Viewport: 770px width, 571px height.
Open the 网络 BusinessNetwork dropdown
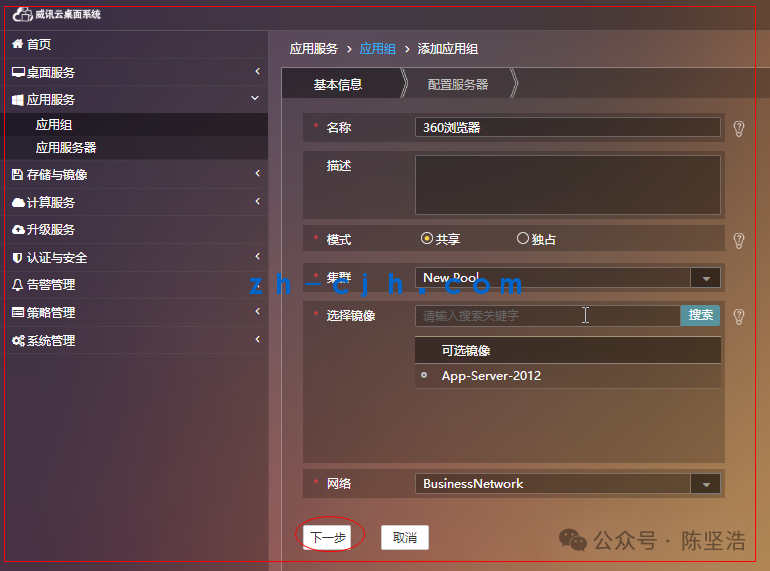(706, 484)
